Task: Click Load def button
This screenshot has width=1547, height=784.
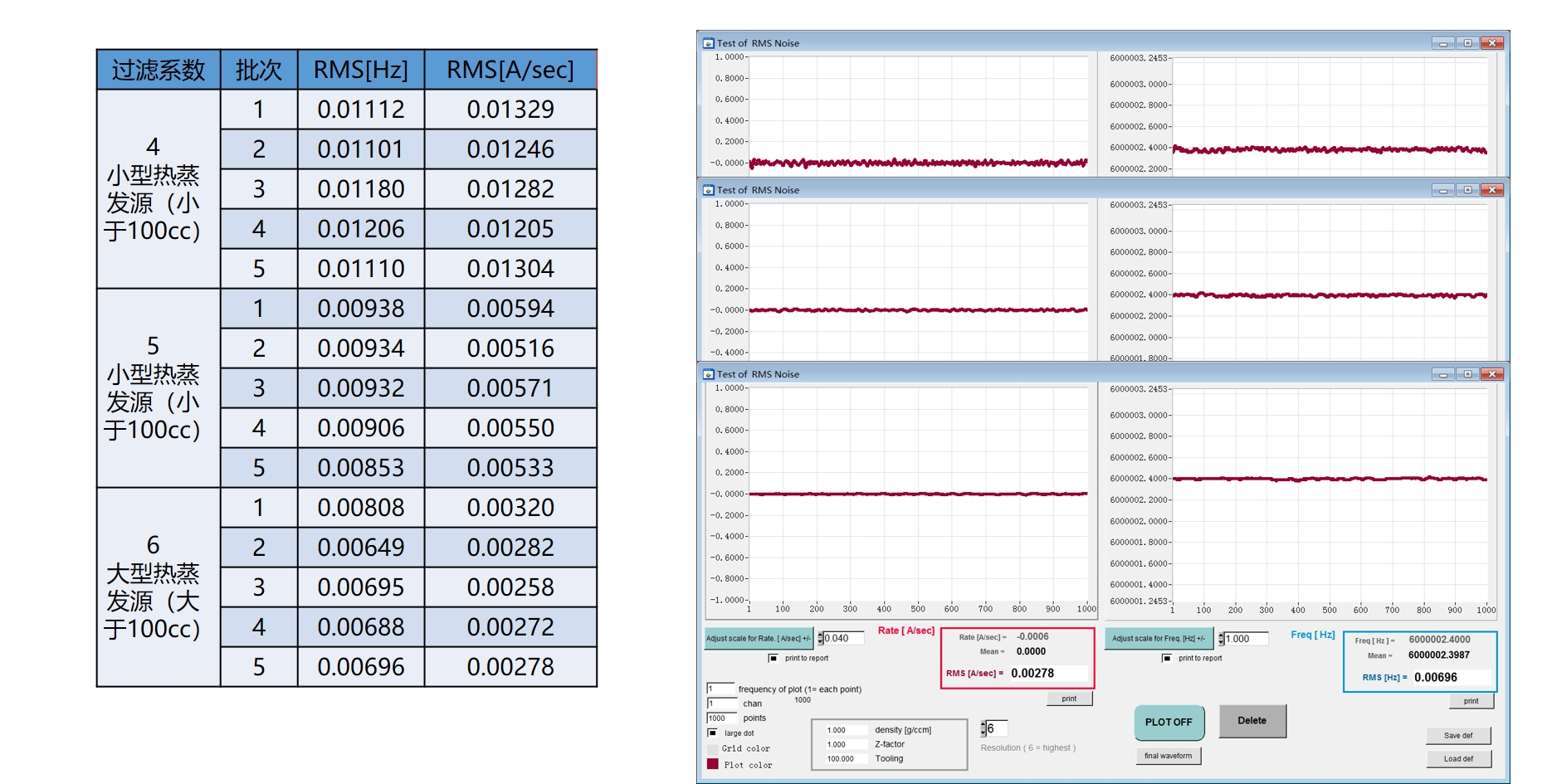Action: (1457, 758)
